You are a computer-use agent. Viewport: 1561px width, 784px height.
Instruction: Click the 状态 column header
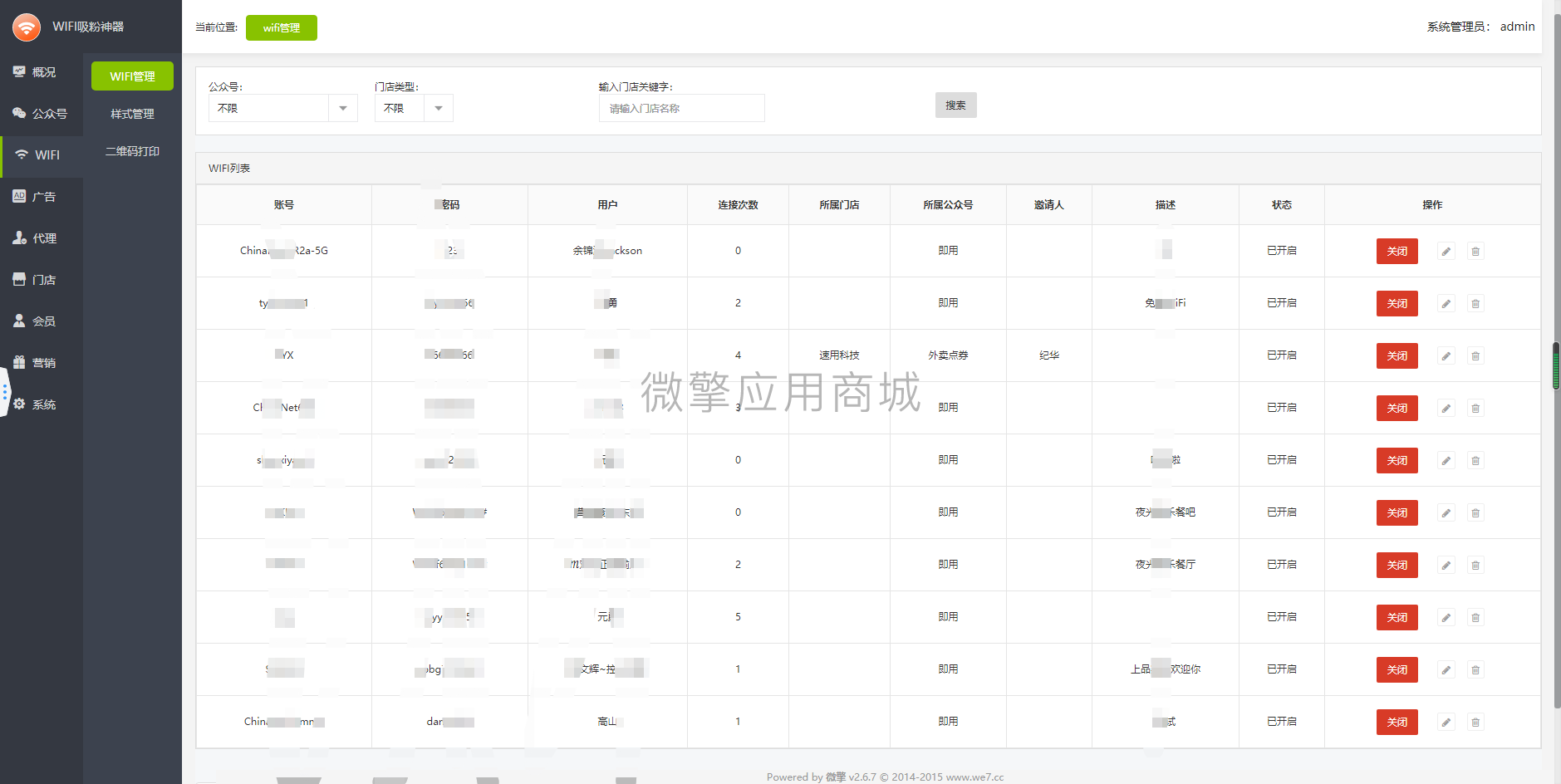click(x=1282, y=204)
